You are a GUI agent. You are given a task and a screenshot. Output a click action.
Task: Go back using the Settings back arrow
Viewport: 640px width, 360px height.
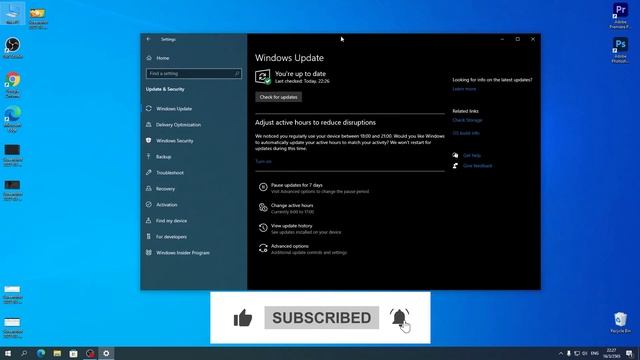pyautogui.click(x=149, y=39)
